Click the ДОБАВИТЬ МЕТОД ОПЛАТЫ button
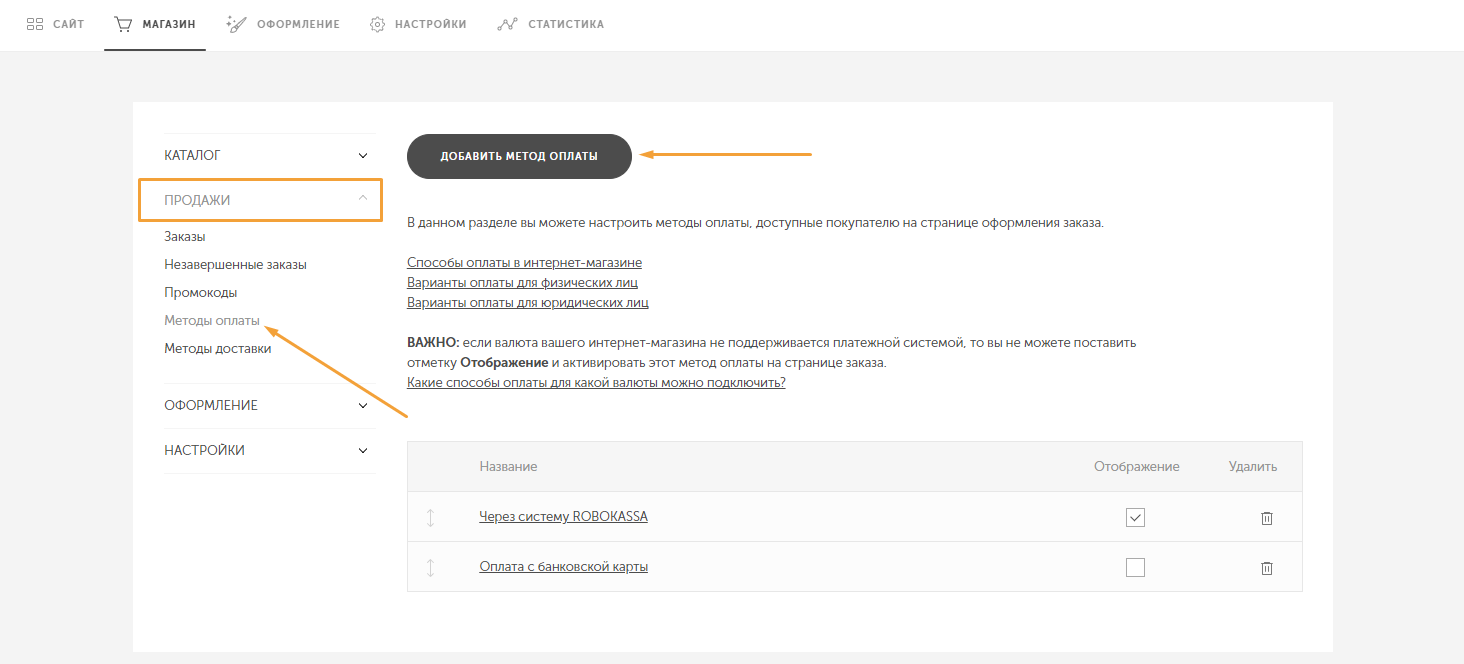Screen dimensions: 1464x664 [519, 156]
